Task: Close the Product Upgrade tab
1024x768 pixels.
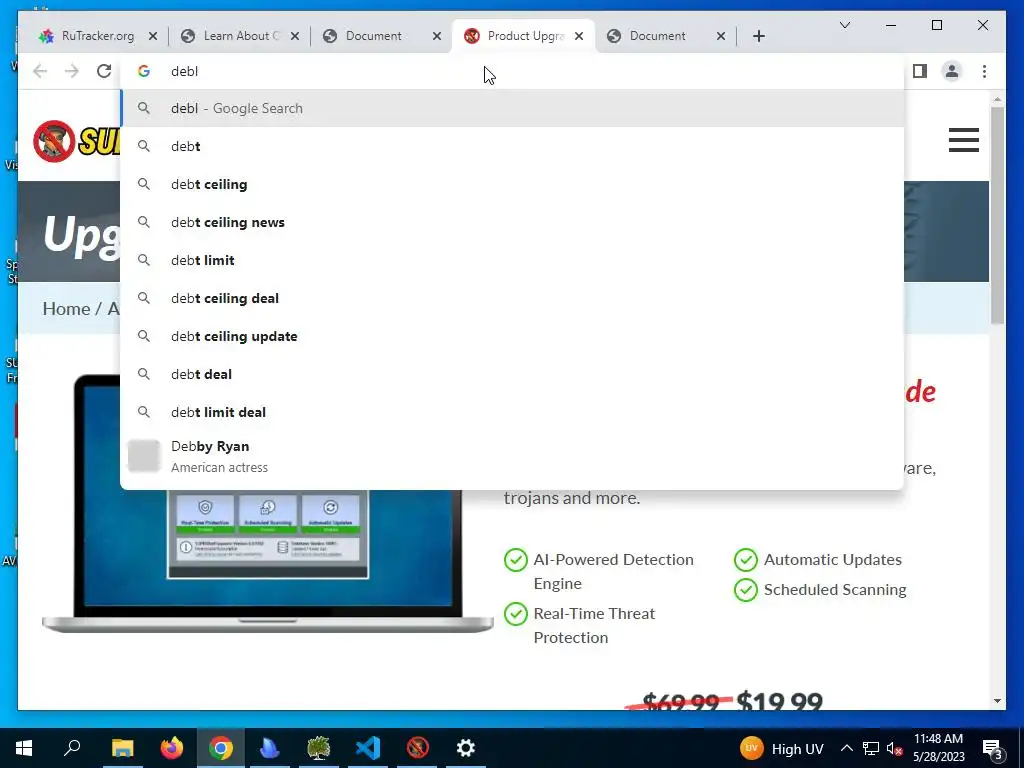Action: click(579, 37)
